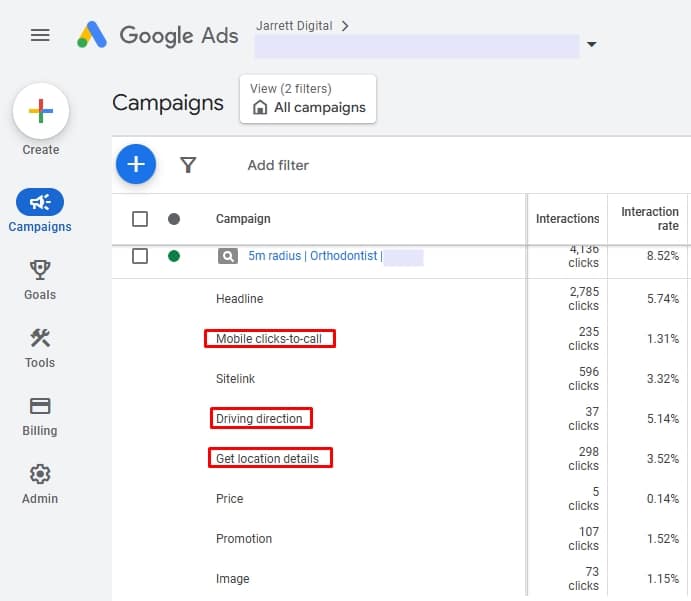Open the hamburger main menu
The width and height of the screenshot is (691, 601).
(x=40, y=35)
